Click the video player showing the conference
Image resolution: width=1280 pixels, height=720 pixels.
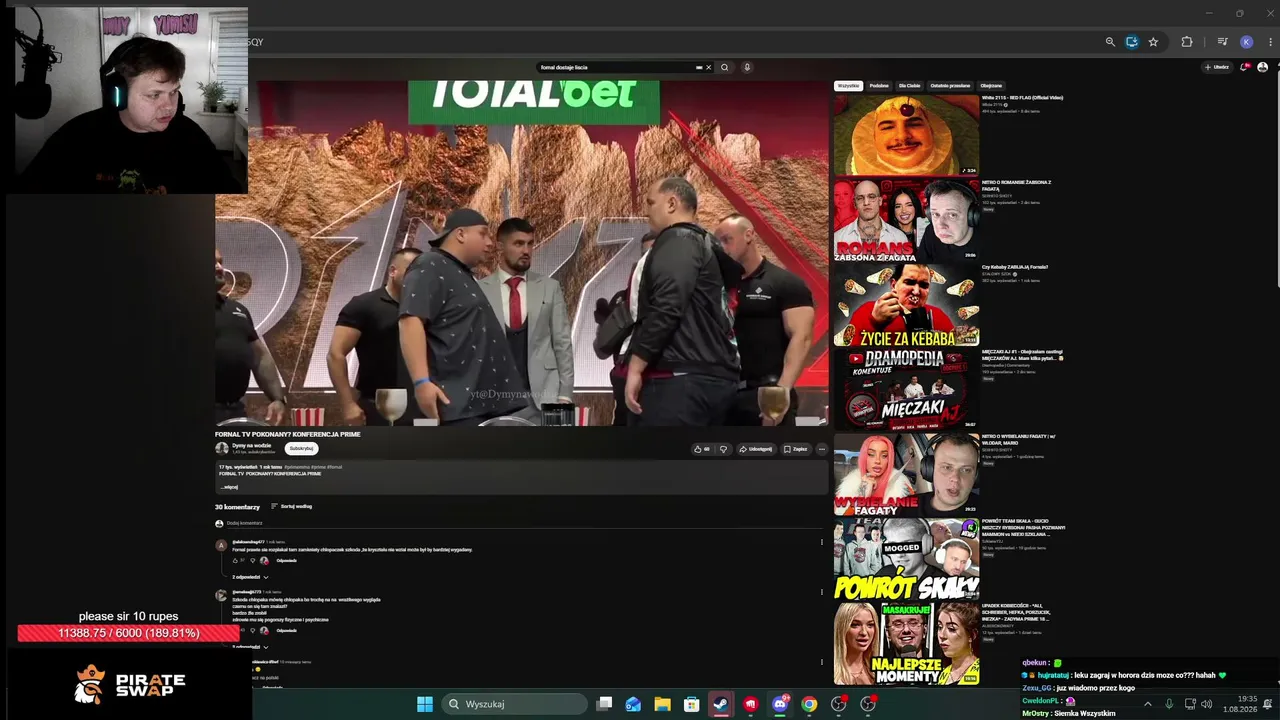(521, 254)
